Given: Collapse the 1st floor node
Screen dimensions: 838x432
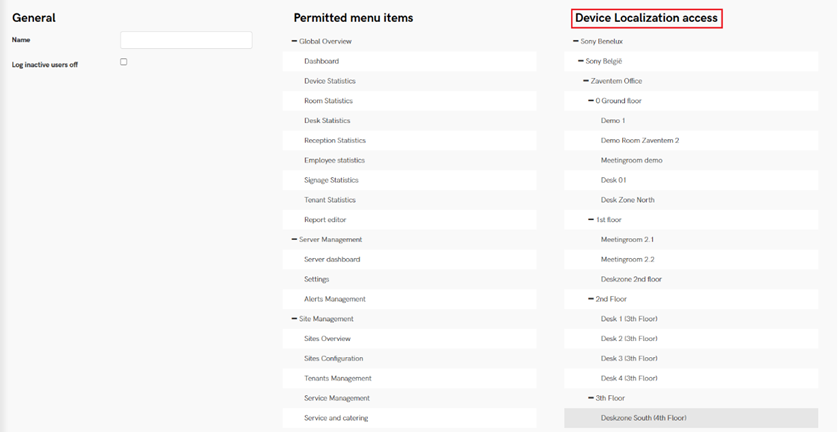Looking at the screenshot, I should [591, 220].
